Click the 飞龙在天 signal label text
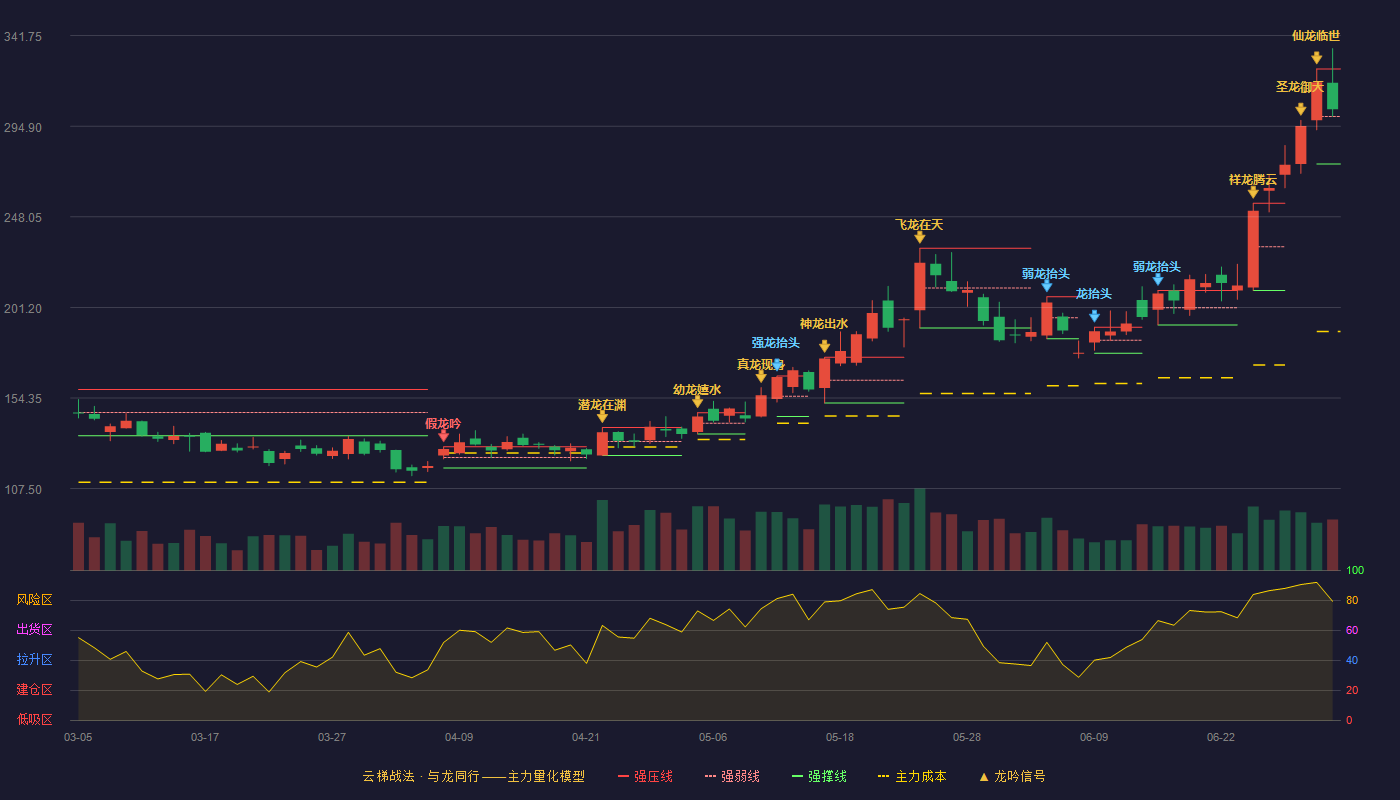This screenshot has width=1400, height=800. coord(920,224)
